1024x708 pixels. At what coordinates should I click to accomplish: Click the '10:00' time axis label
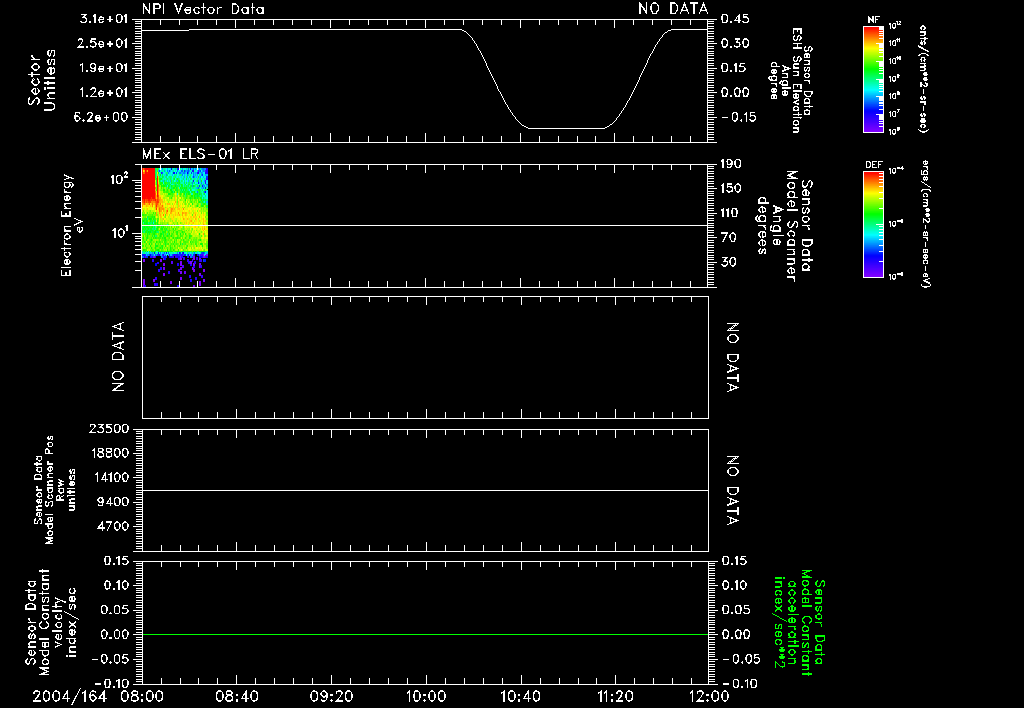(426, 696)
